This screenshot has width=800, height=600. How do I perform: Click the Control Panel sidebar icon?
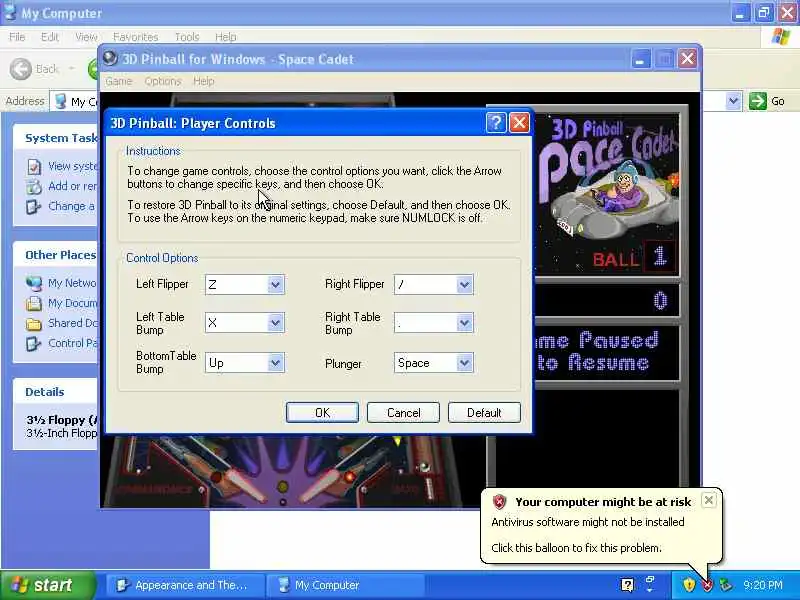(34, 343)
